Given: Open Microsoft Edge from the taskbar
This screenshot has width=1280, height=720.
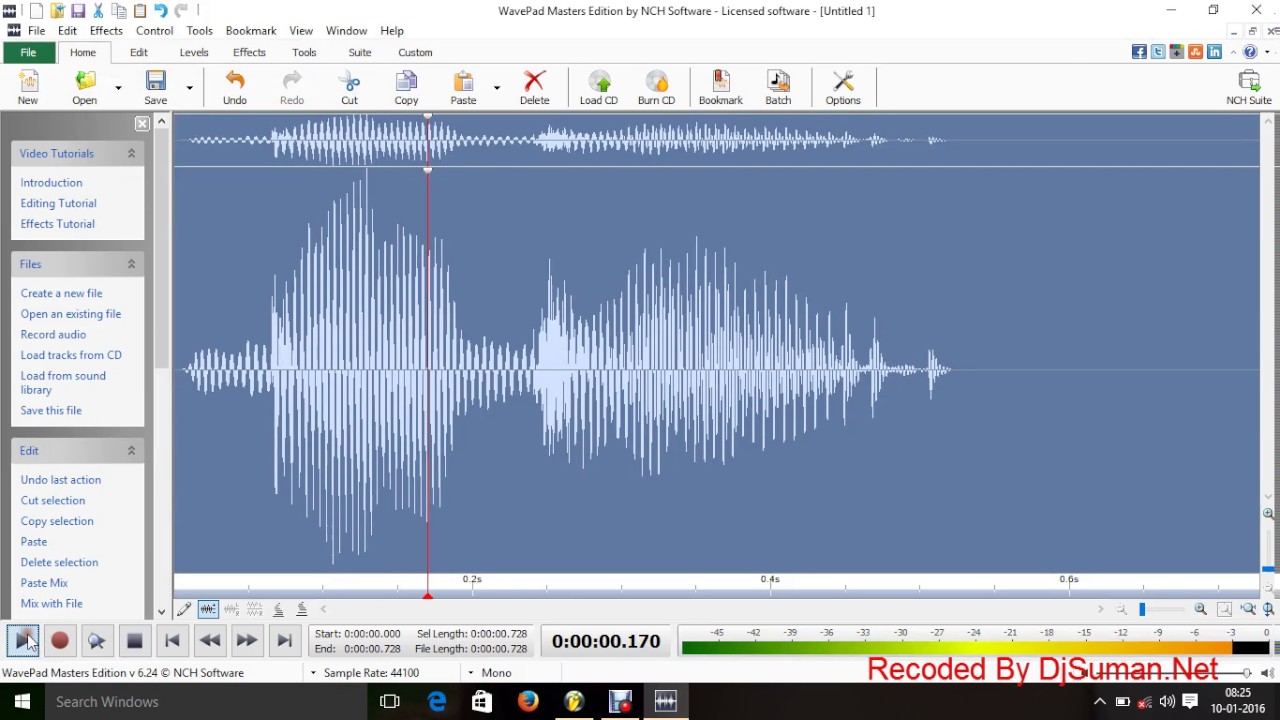Looking at the screenshot, I should pos(437,702).
